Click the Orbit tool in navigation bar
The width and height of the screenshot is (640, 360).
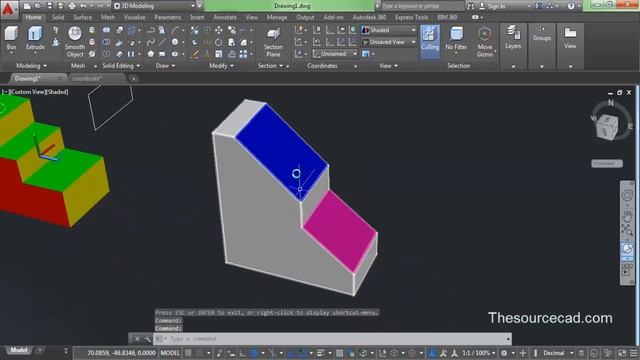pos(627,249)
